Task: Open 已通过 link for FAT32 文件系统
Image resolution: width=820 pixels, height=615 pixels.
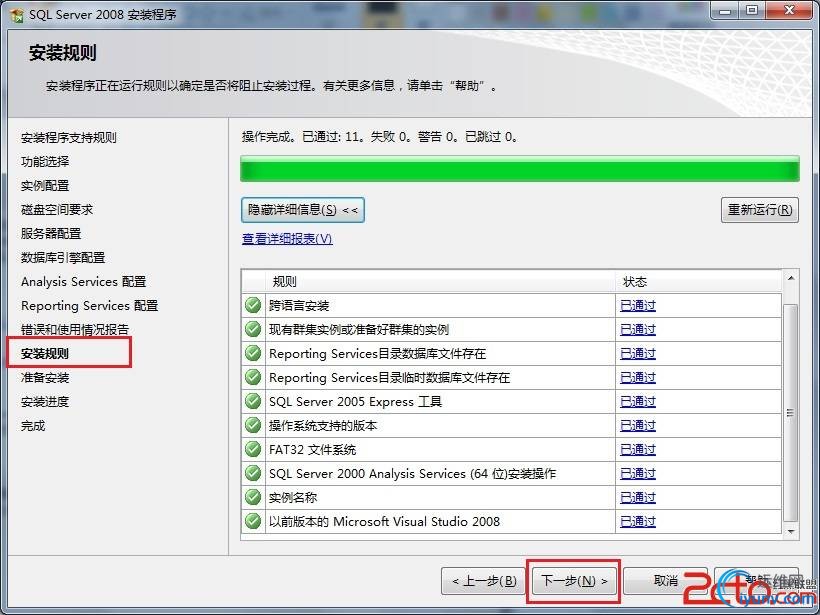Action: coord(637,450)
